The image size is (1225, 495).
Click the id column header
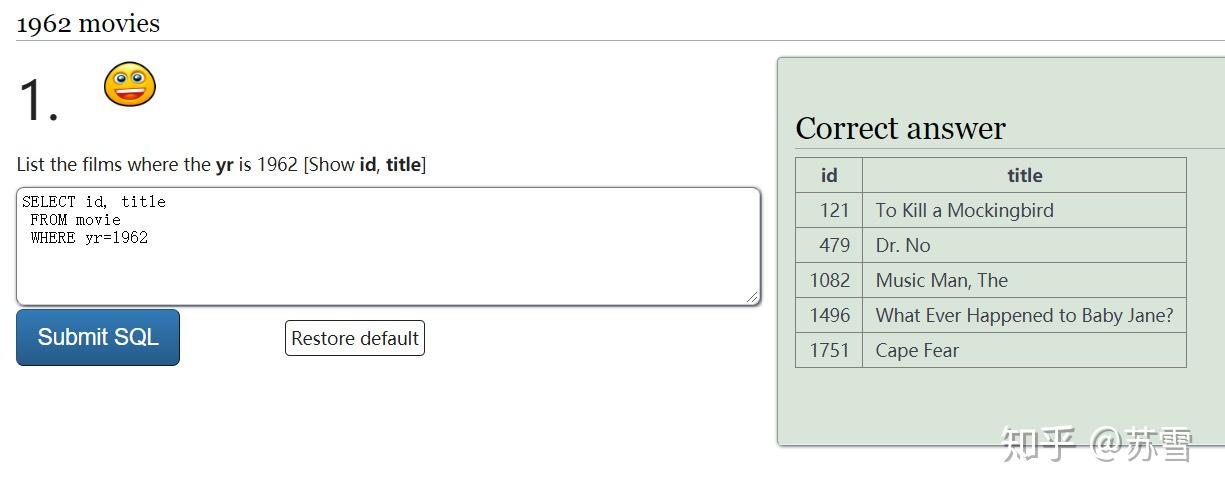(x=829, y=175)
